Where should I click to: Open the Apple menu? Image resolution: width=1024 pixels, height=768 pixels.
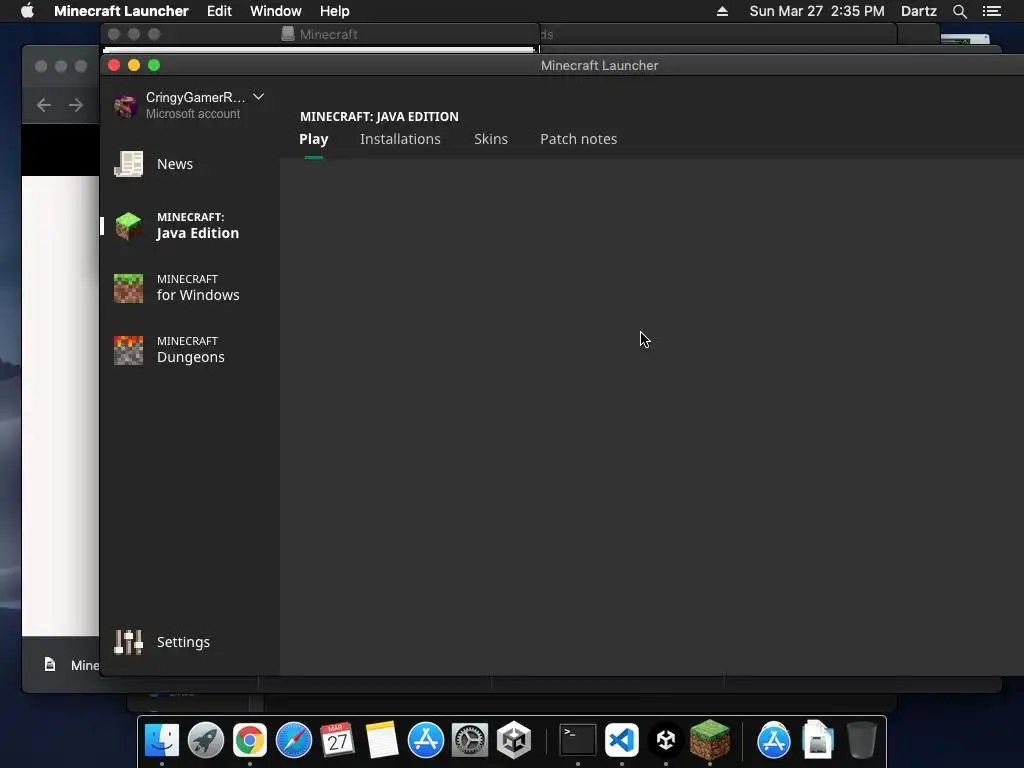coord(27,11)
